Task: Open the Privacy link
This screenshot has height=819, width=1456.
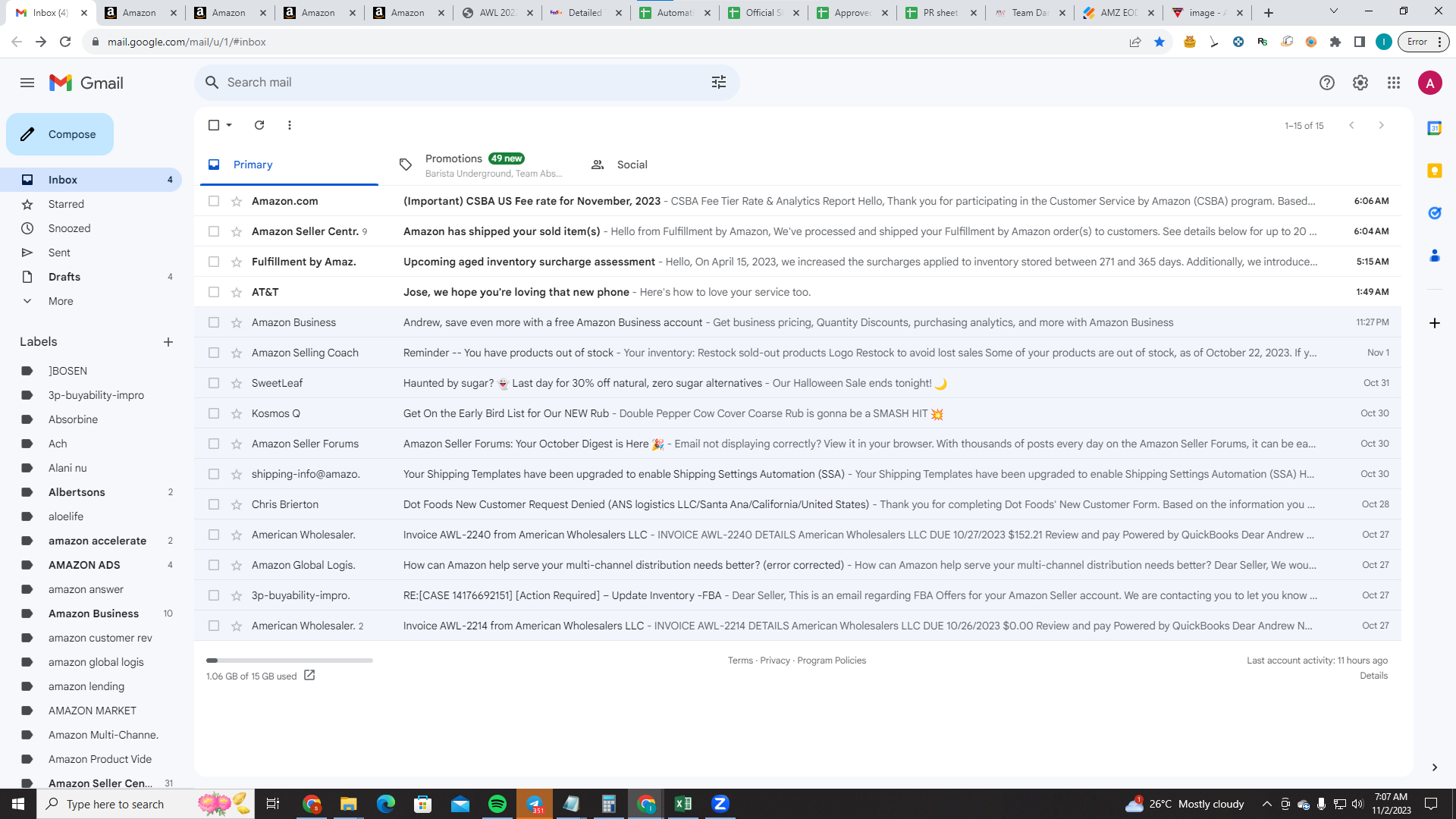Action: [x=775, y=661]
